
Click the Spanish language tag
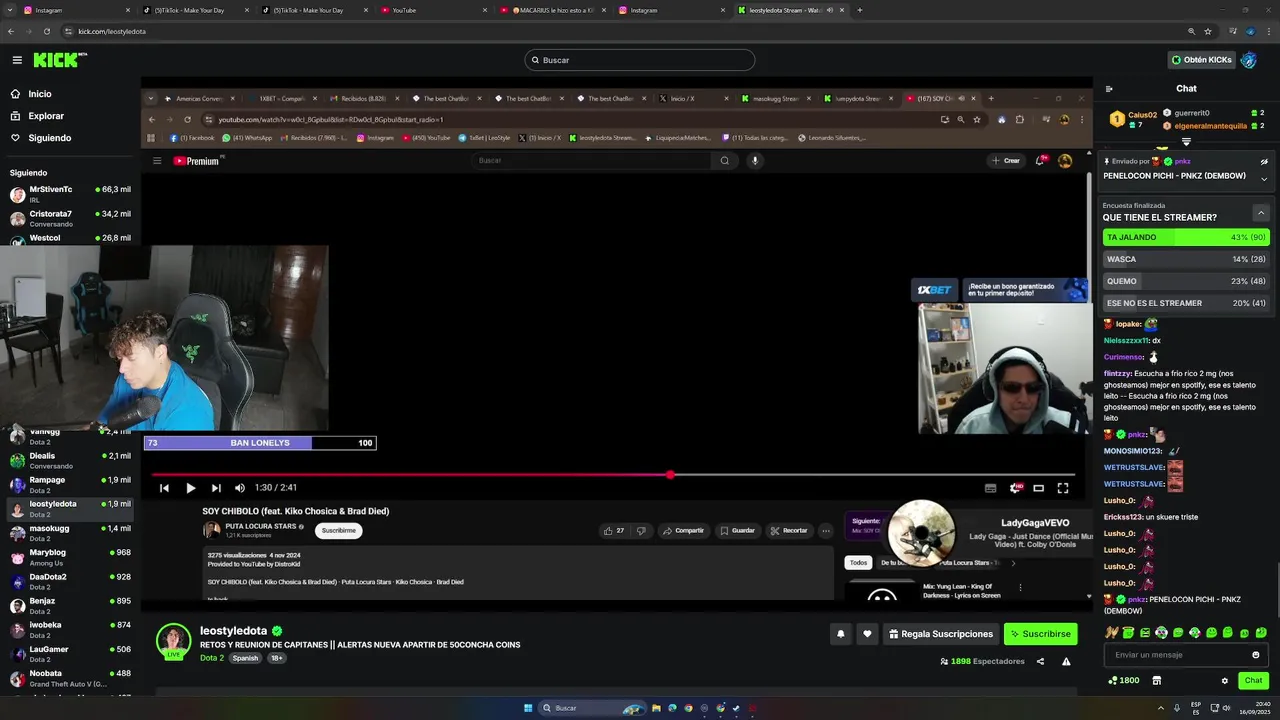click(246, 658)
